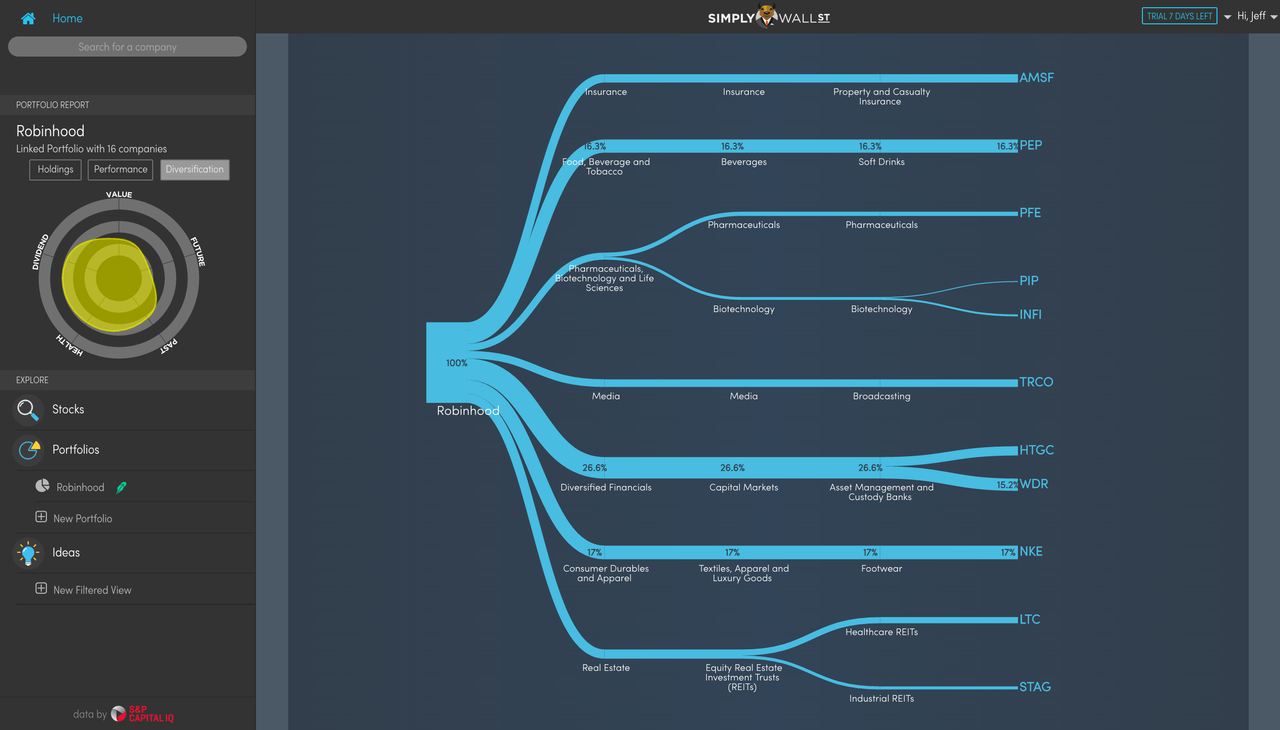1280x730 pixels.
Task: Click the Broadcasting sub-industry label
Action: 882,397
